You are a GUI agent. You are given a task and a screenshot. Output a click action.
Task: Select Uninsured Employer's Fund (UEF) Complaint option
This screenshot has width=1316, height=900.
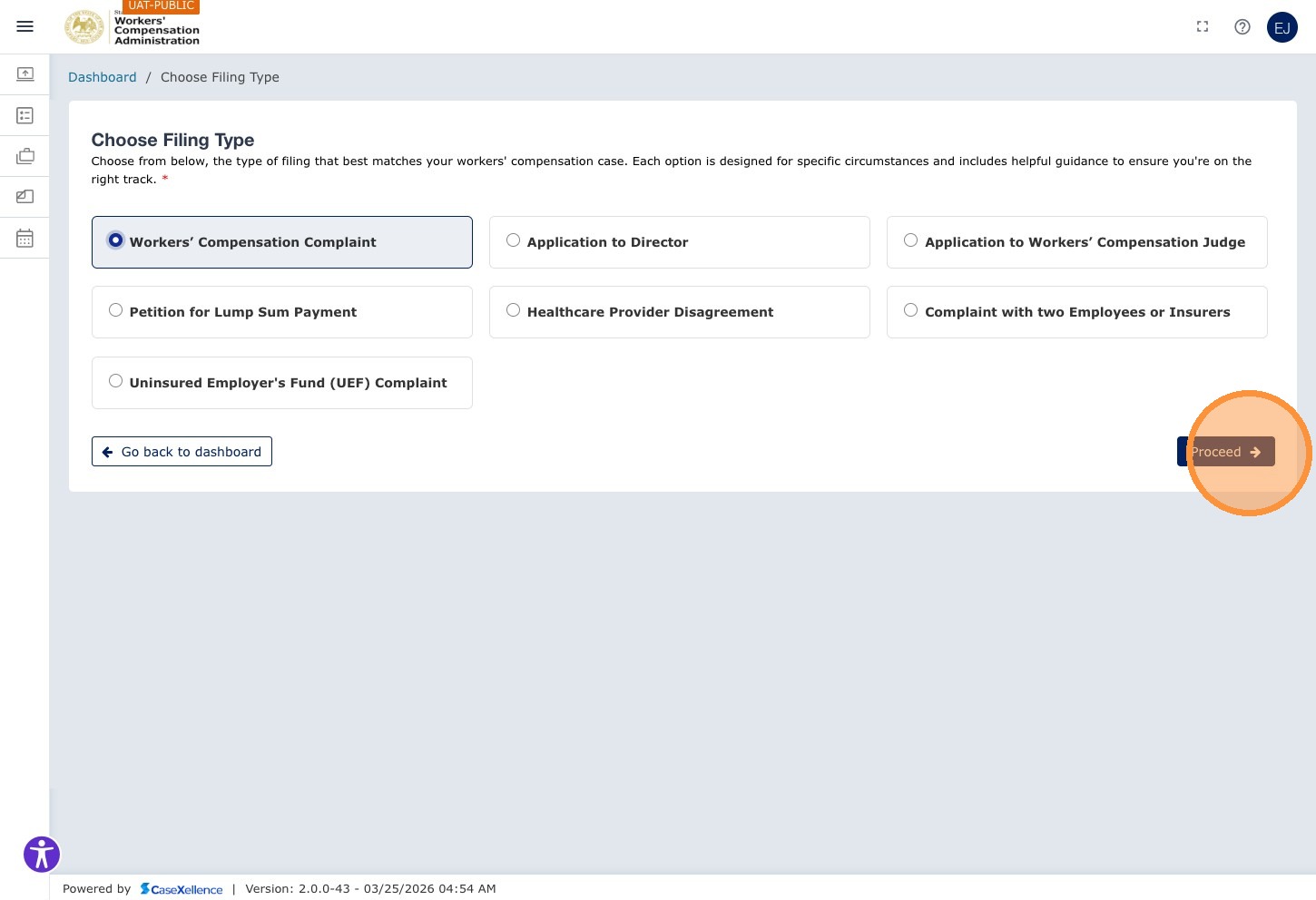281,383
